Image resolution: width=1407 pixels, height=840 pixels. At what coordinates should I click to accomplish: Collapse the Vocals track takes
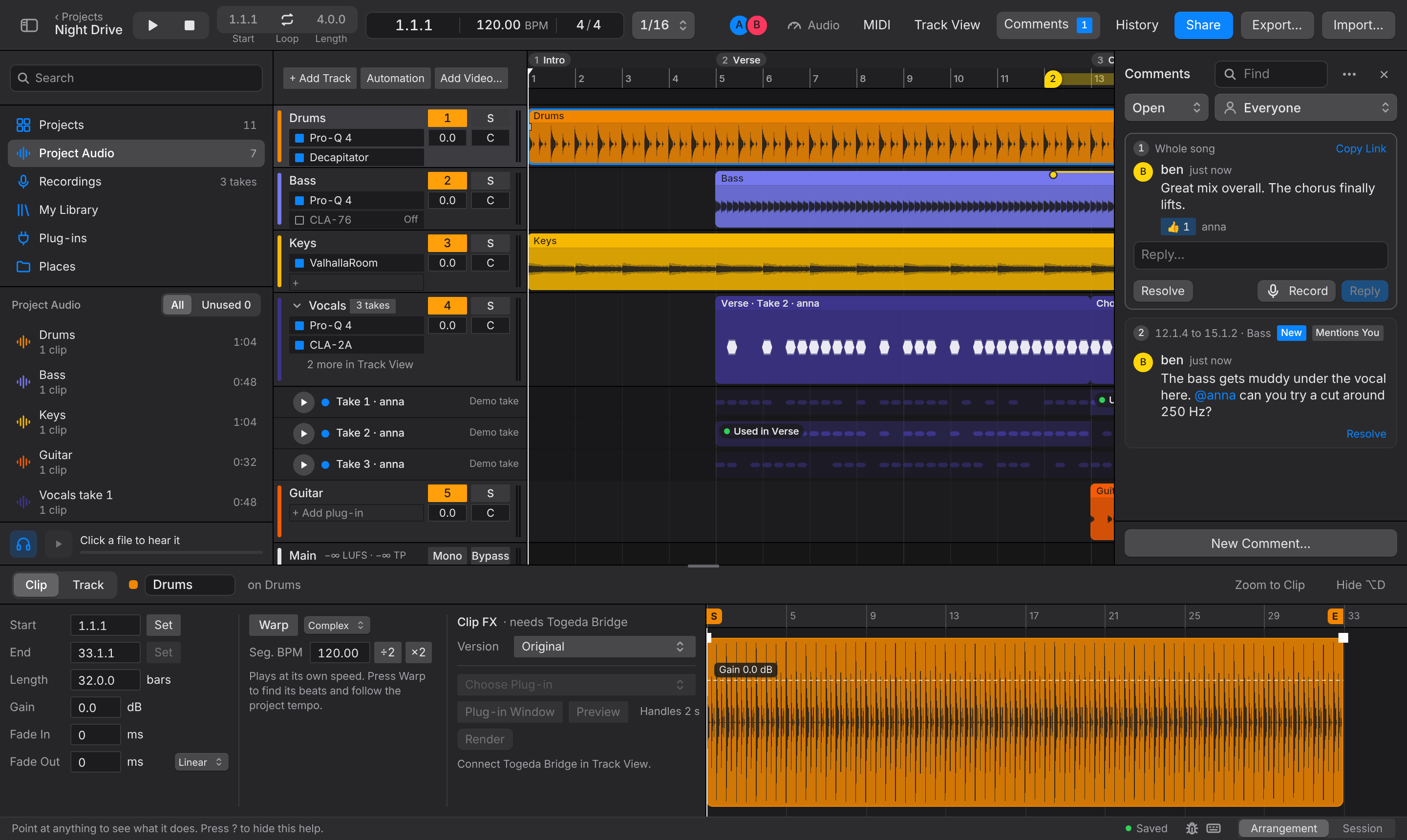tap(297, 306)
